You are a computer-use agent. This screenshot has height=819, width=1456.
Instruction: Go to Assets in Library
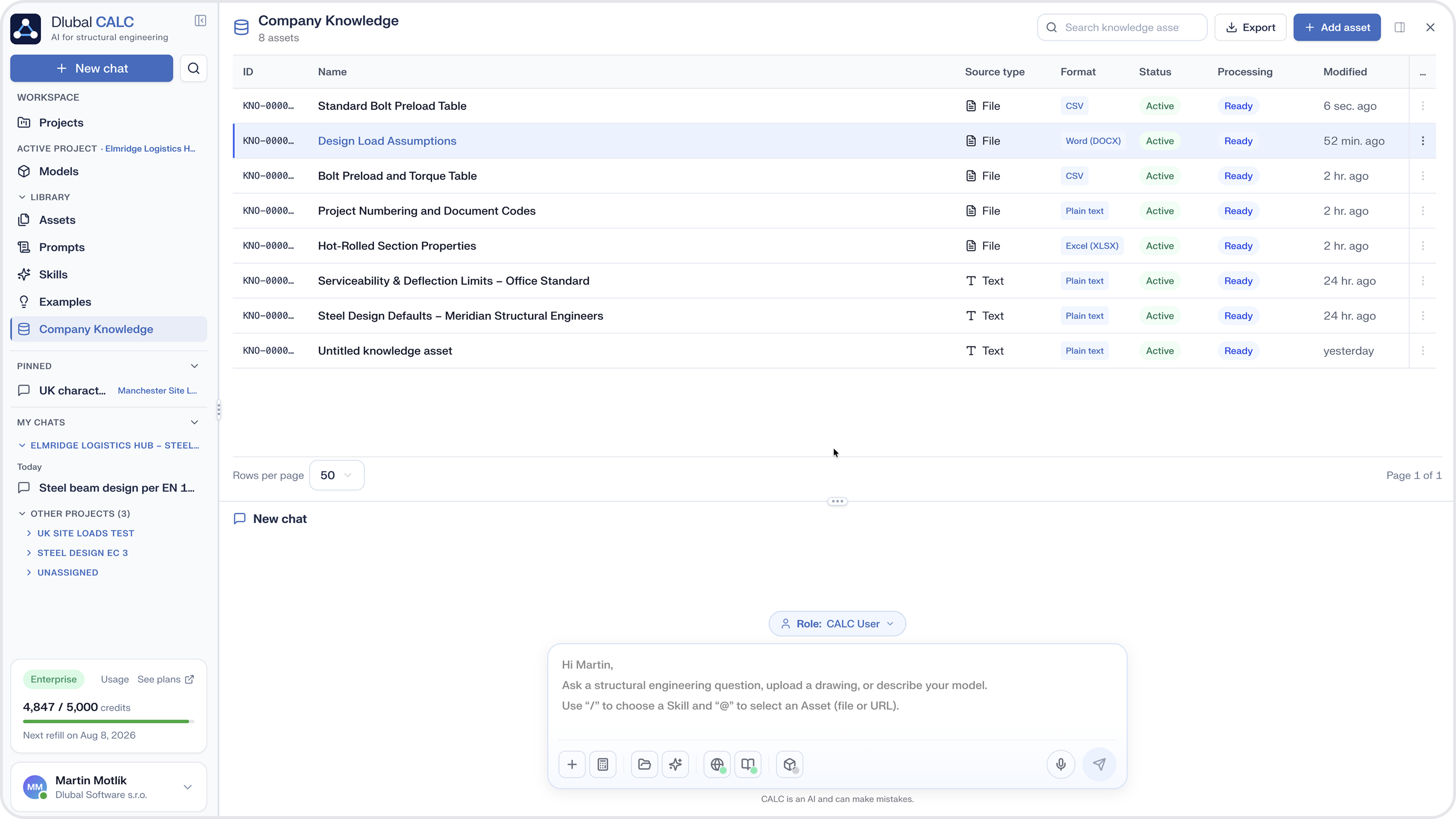point(109,220)
